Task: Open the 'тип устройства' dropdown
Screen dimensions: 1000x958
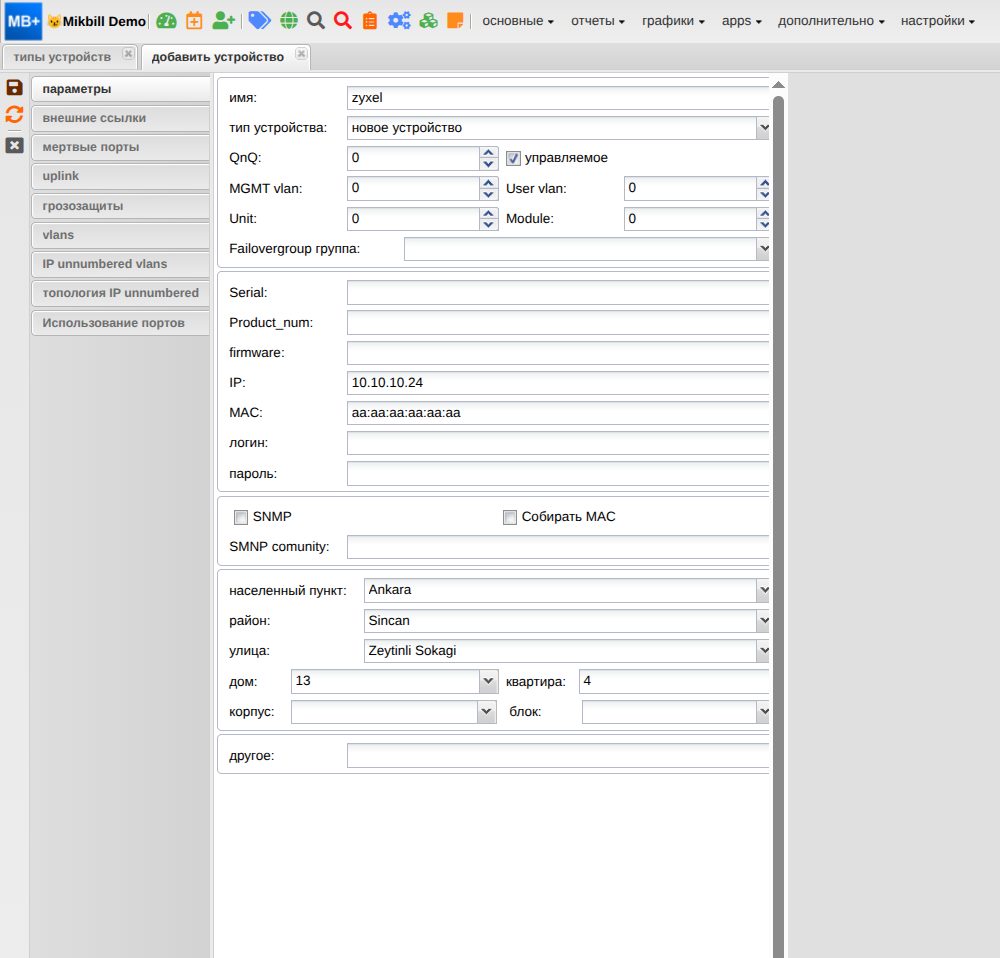Action: (763, 128)
